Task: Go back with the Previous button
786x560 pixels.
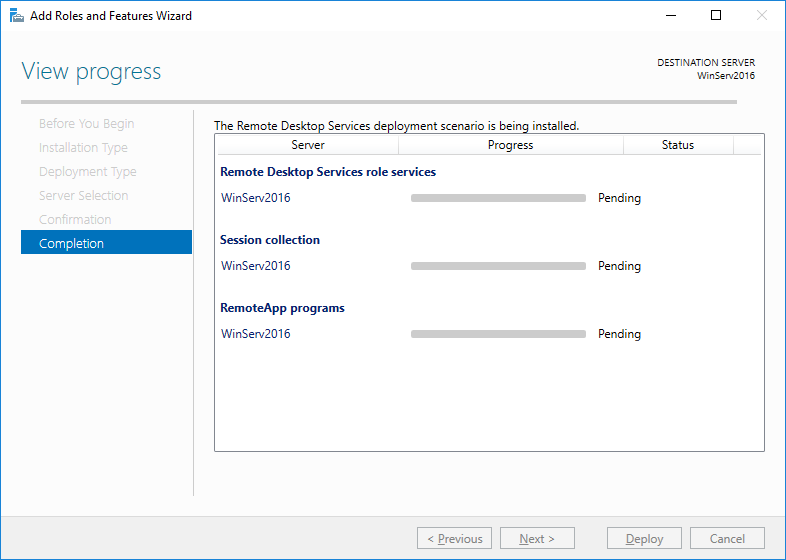Action: click(454, 539)
